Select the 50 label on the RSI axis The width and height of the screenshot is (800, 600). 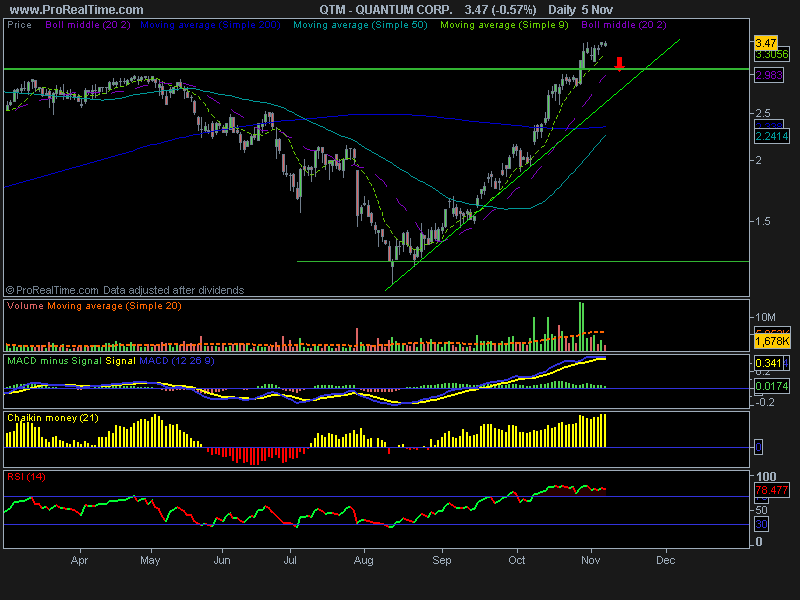(x=762, y=510)
